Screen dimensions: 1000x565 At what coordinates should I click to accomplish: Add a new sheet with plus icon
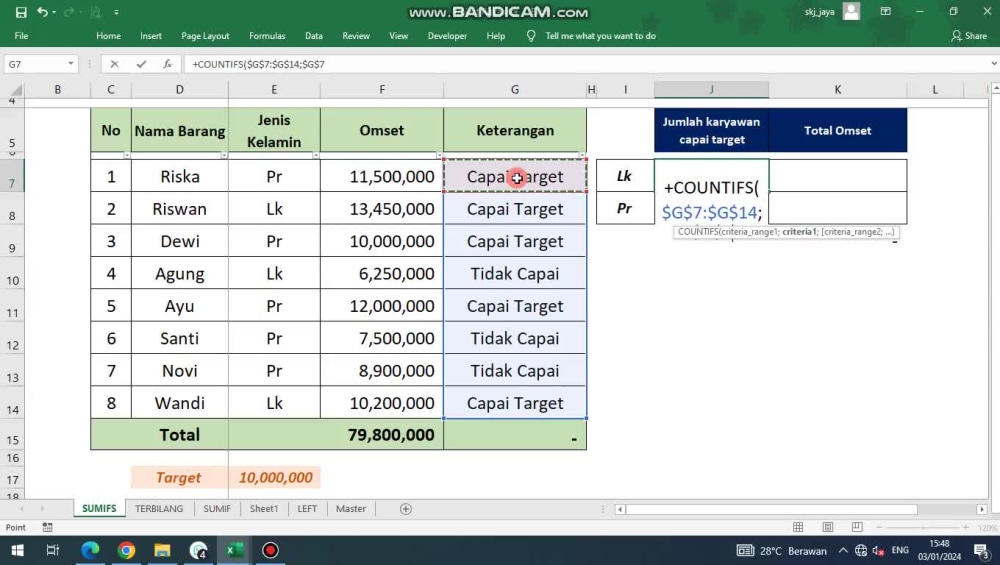click(x=406, y=509)
